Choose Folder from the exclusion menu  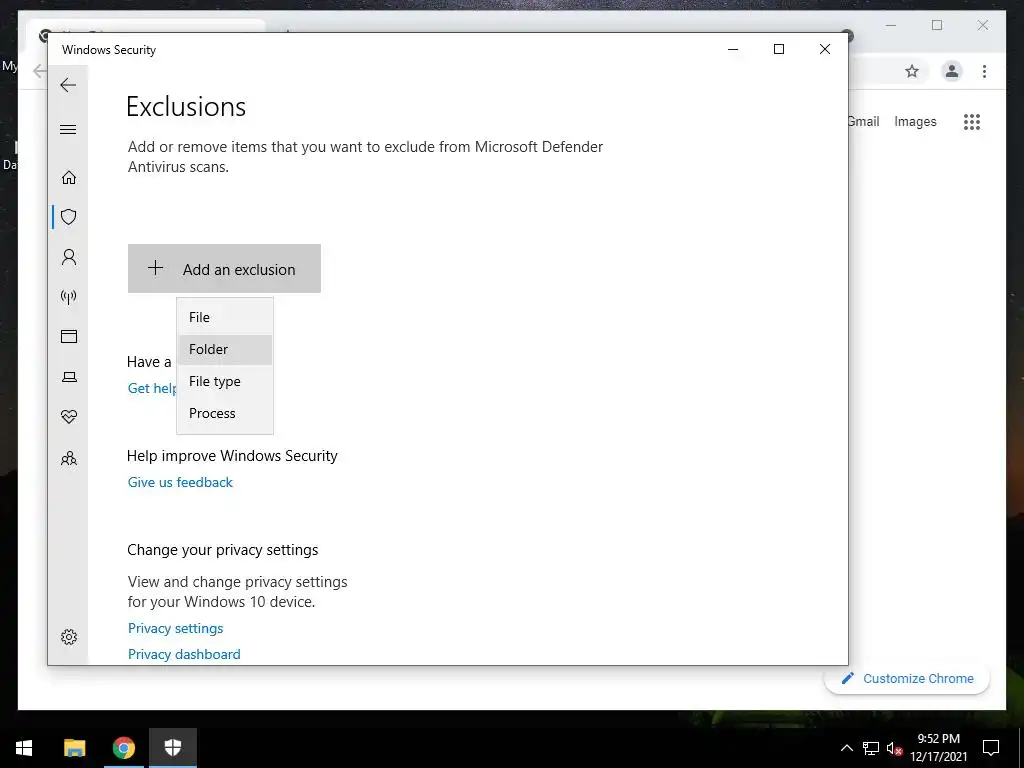225,349
